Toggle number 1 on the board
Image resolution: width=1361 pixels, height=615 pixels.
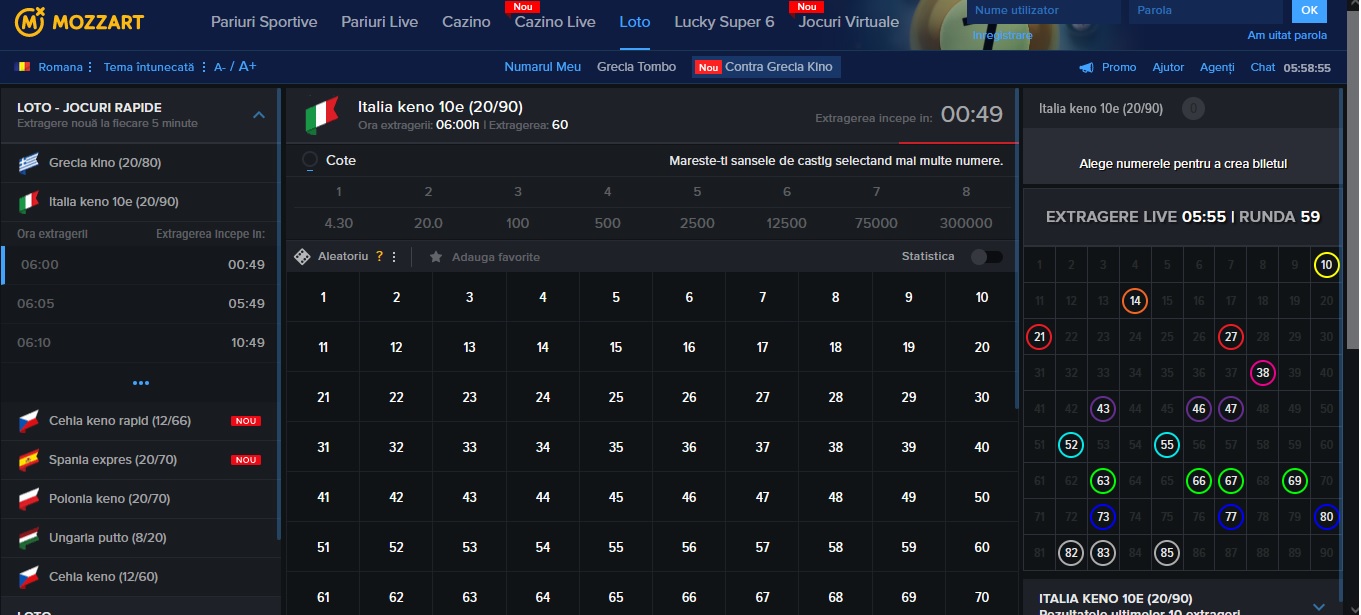(323, 297)
